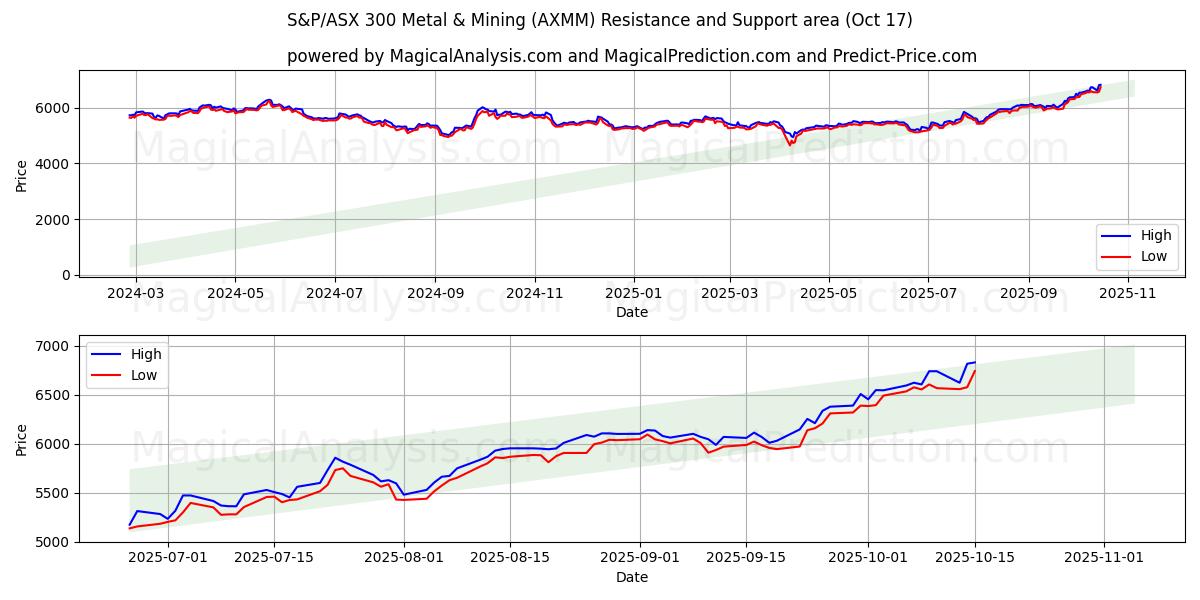Viewport: 1200px width, 600px height.
Task: Click the 5000 tick on bottom y-axis
Action: click(53, 542)
